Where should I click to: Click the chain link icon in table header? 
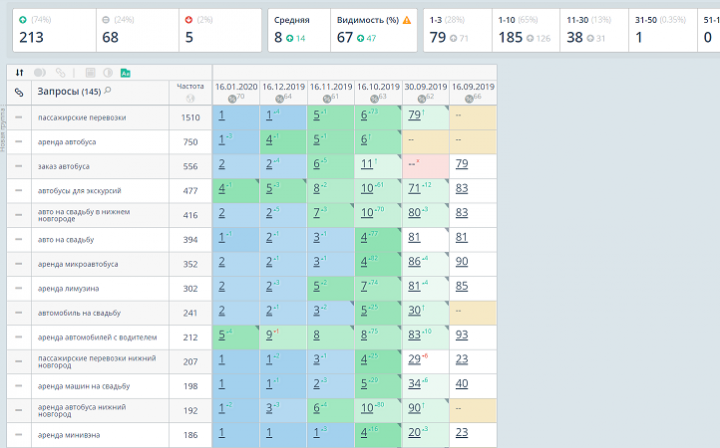pyautogui.click(x=19, y=92)
